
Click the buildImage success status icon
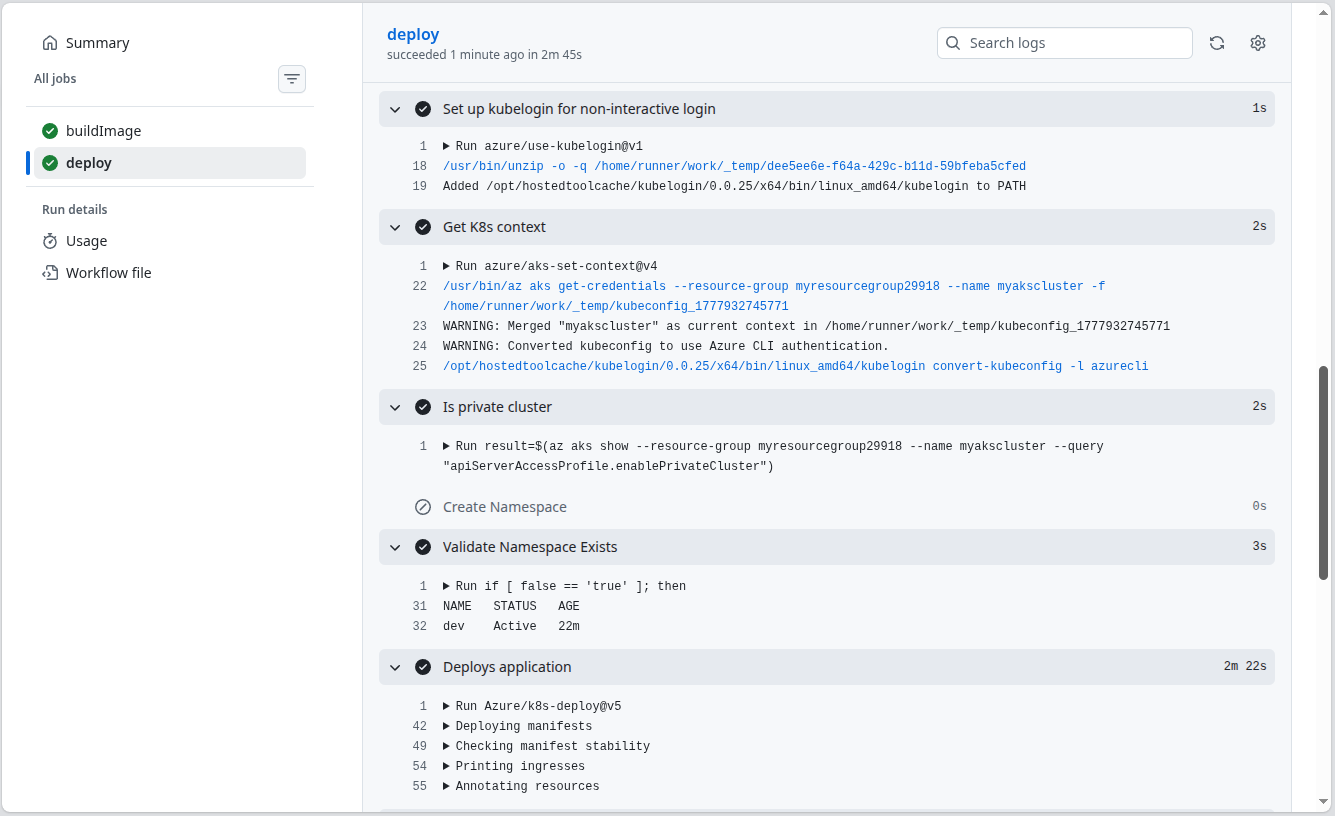pos(50,131)
